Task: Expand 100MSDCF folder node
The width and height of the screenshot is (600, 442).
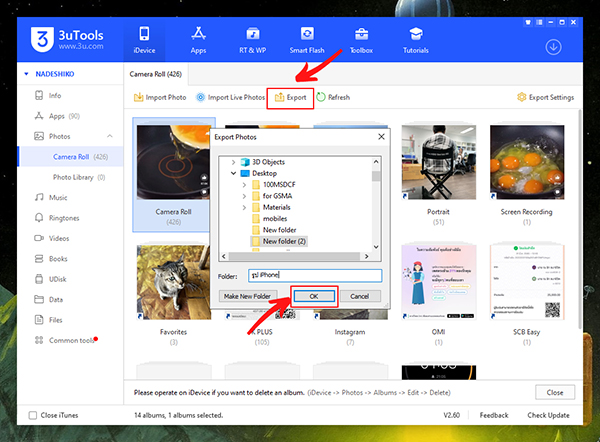Action: click(x=244, y=184)
